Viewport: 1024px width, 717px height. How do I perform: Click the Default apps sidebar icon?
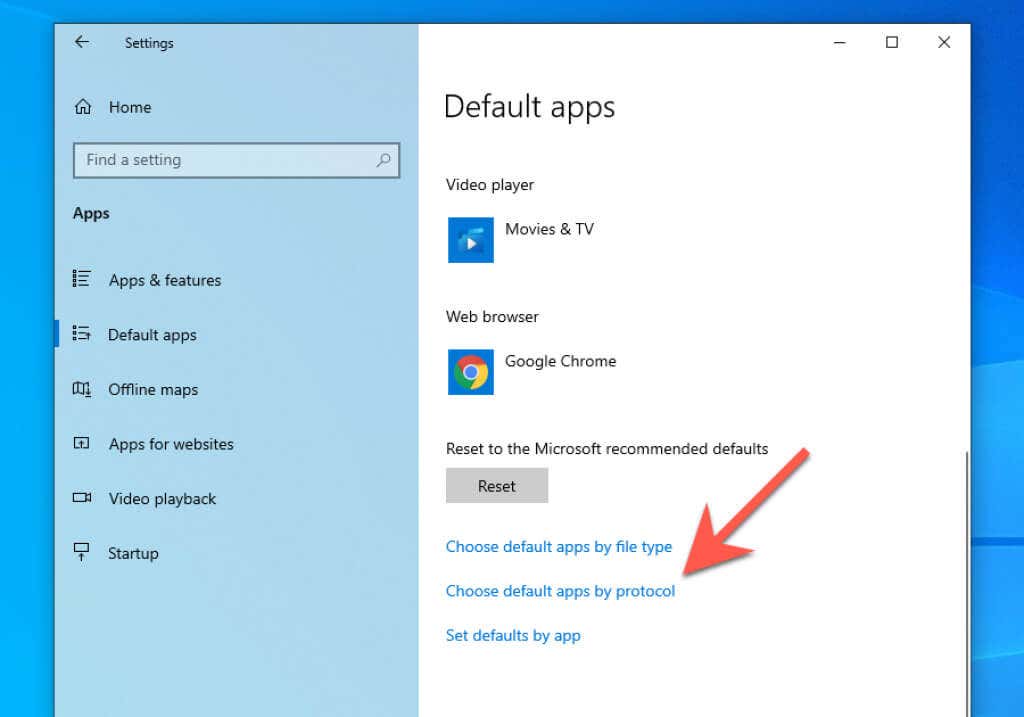82,334
